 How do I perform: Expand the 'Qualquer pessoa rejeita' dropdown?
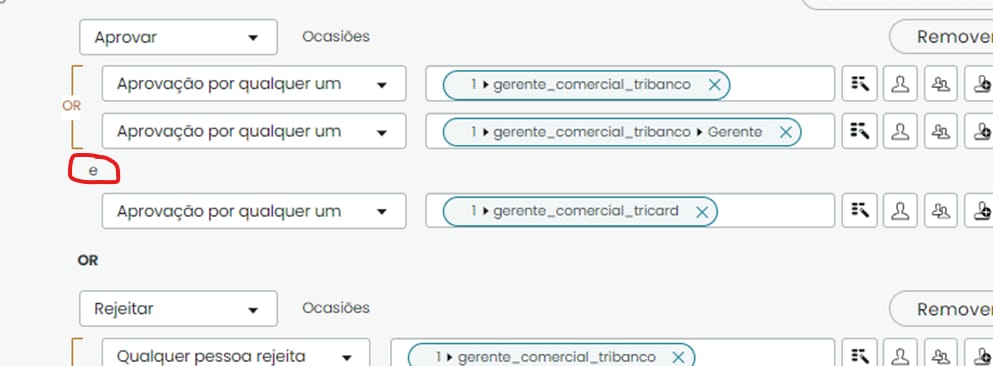236,356
